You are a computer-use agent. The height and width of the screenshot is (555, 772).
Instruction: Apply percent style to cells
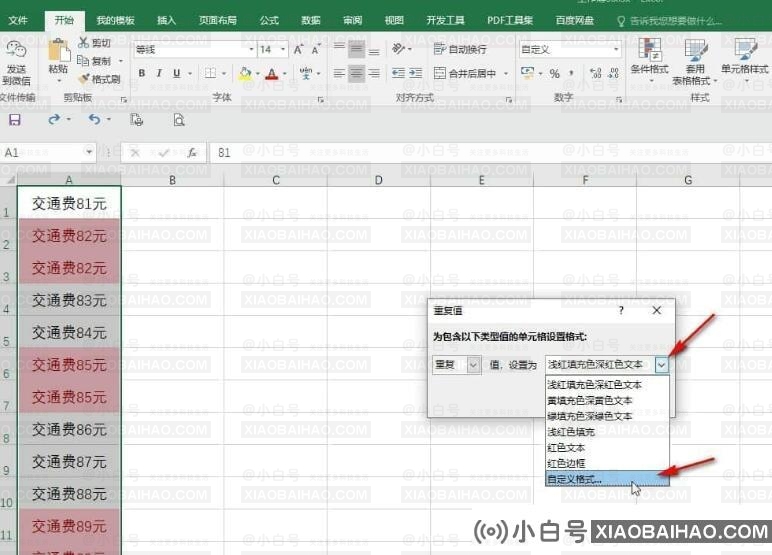point(554,73)
